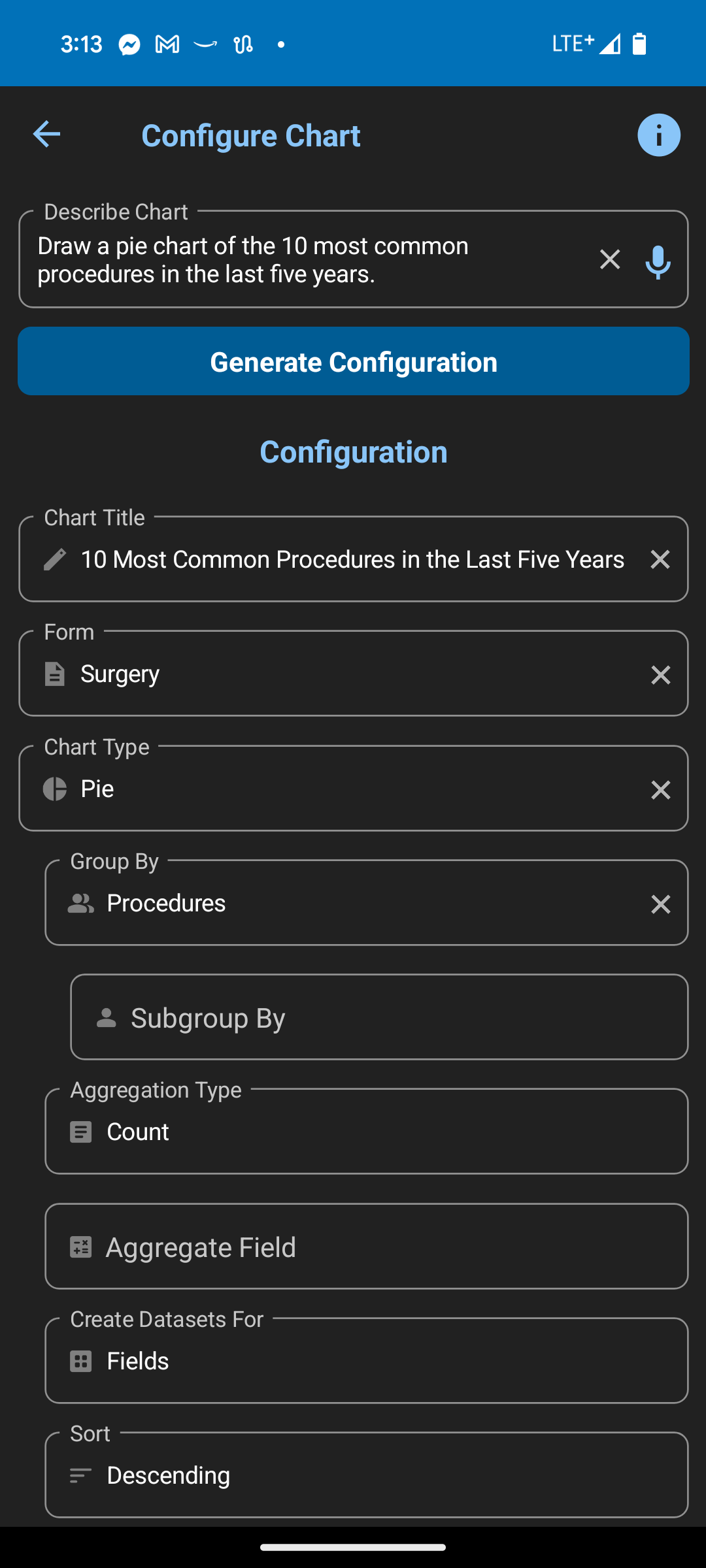The image size is (706, 1568).
Task: Change the Sort option from Descending
Action: pos(366,1475)
